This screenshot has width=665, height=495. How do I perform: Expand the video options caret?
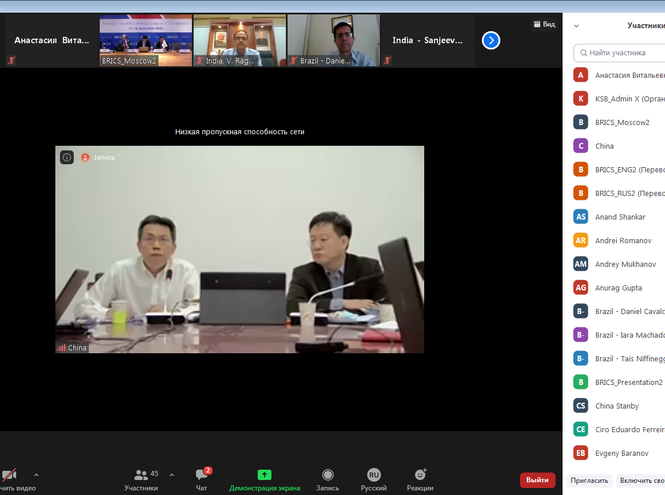pyautogui.click(x=36, y=475)
